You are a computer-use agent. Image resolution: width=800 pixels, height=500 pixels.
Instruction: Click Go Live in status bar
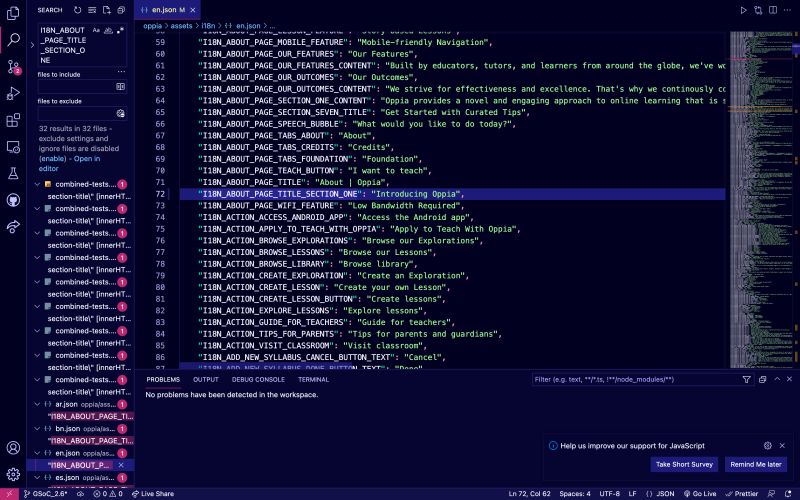[x=700, y=494]
